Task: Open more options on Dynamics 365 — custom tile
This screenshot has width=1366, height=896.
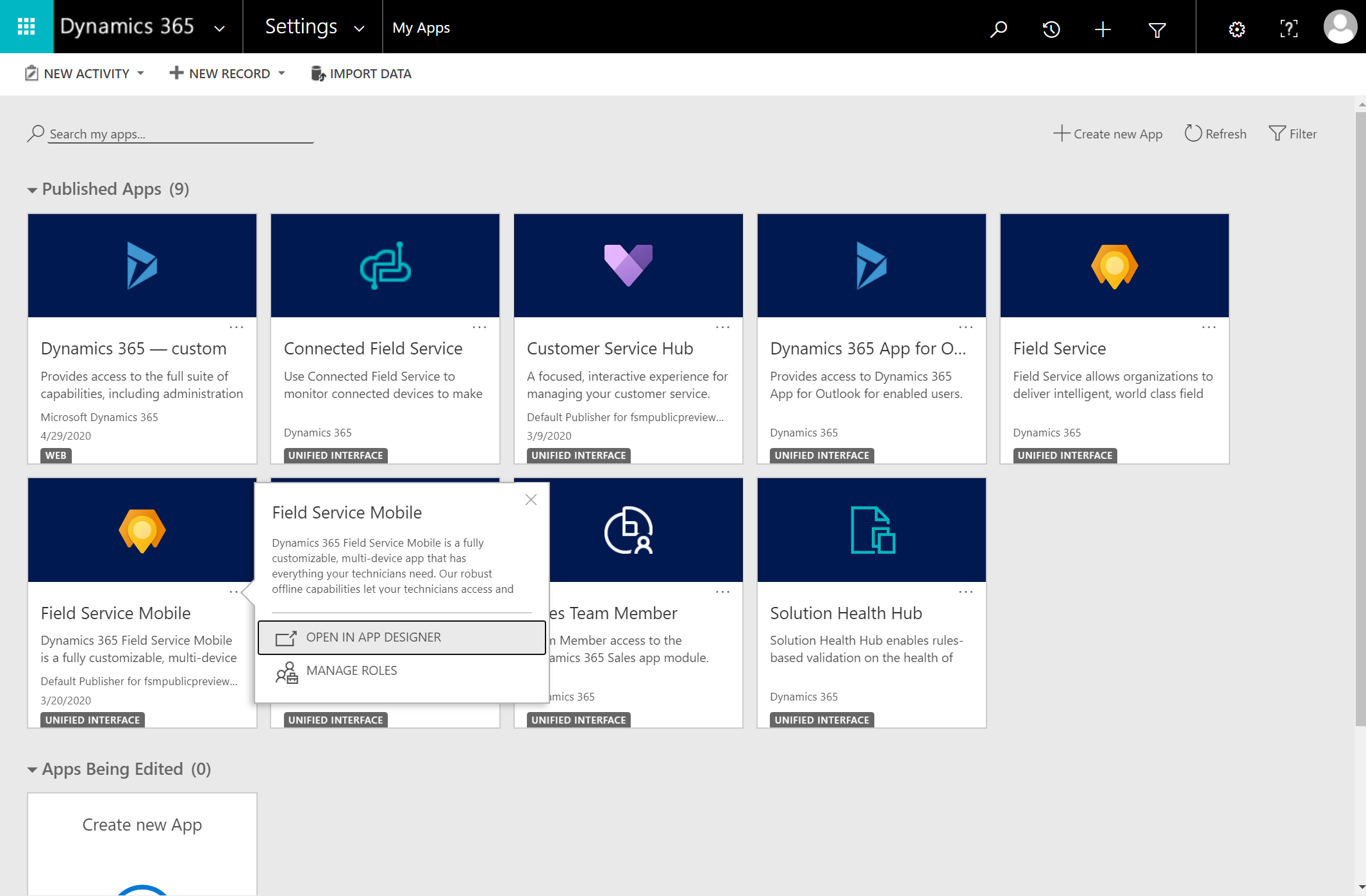Action: [x=237, y=328]
